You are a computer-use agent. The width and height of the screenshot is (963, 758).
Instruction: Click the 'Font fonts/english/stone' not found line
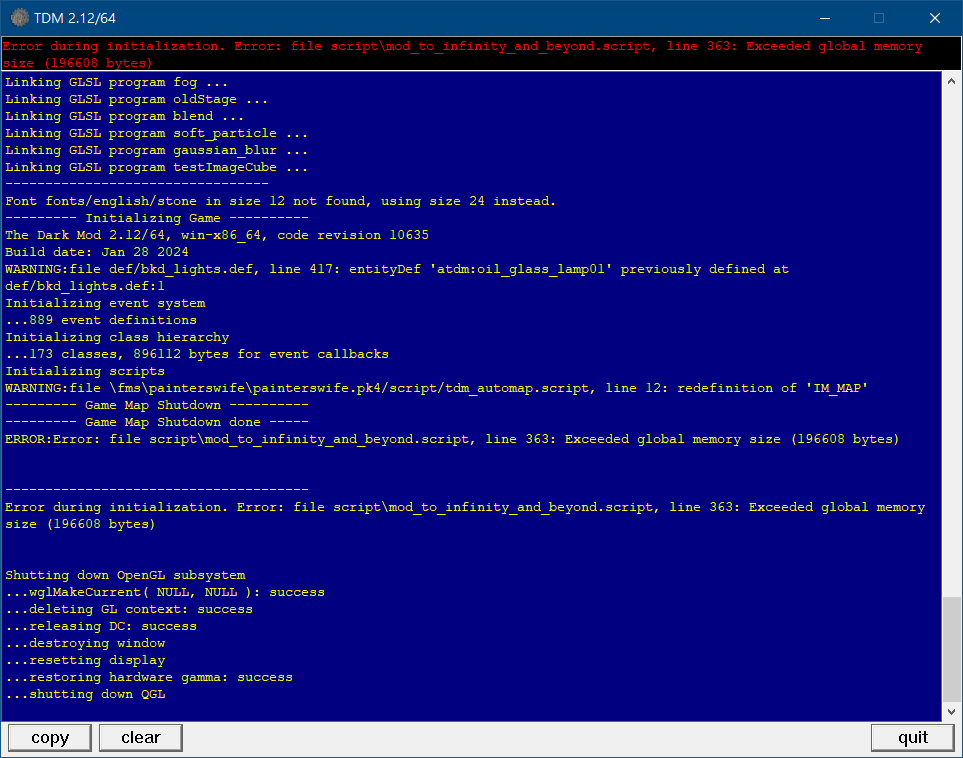pyautogui.click(x=281, y=201)
